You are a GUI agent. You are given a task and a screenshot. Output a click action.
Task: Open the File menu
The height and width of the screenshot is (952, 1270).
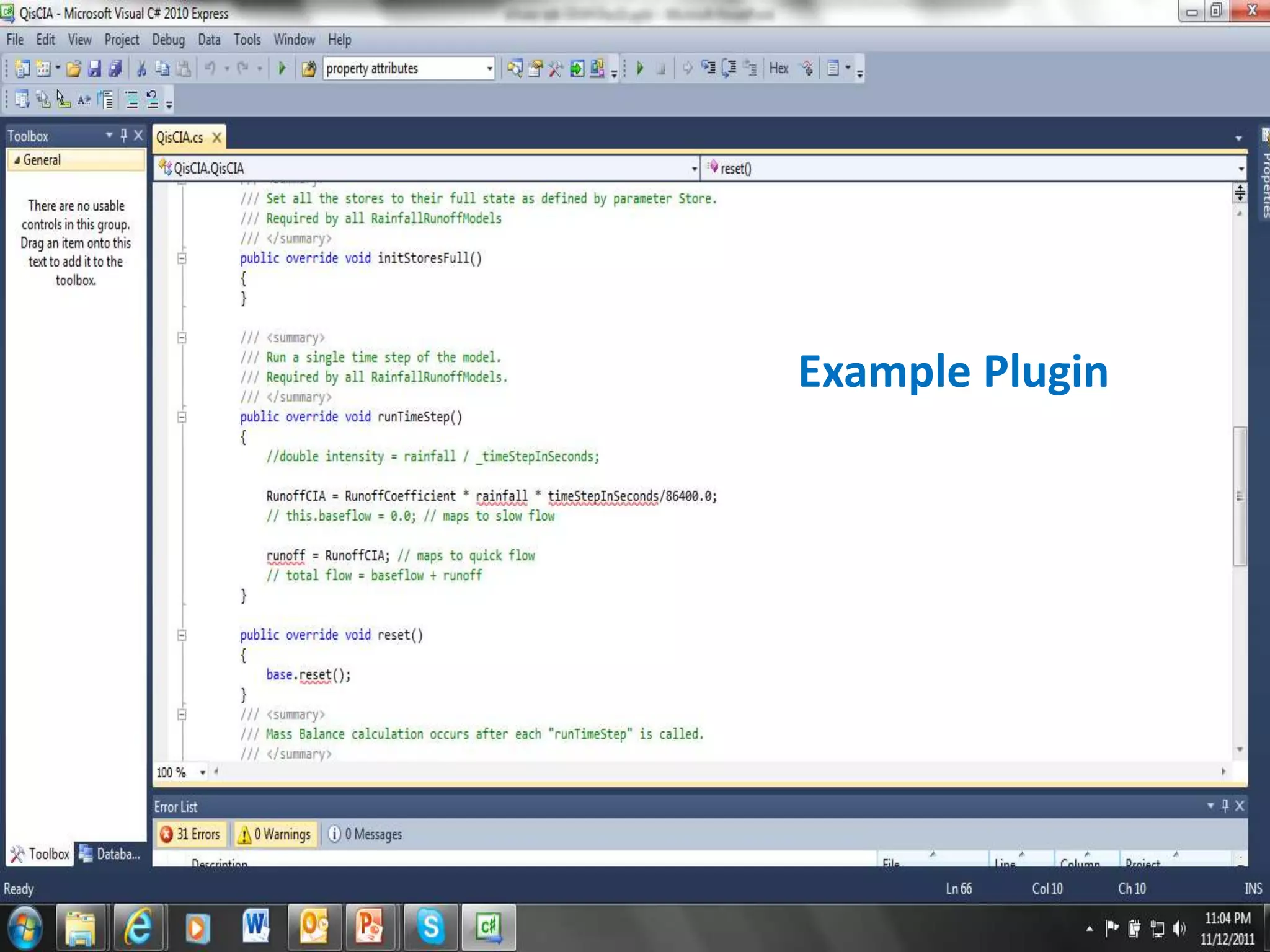tap(15, 40)
